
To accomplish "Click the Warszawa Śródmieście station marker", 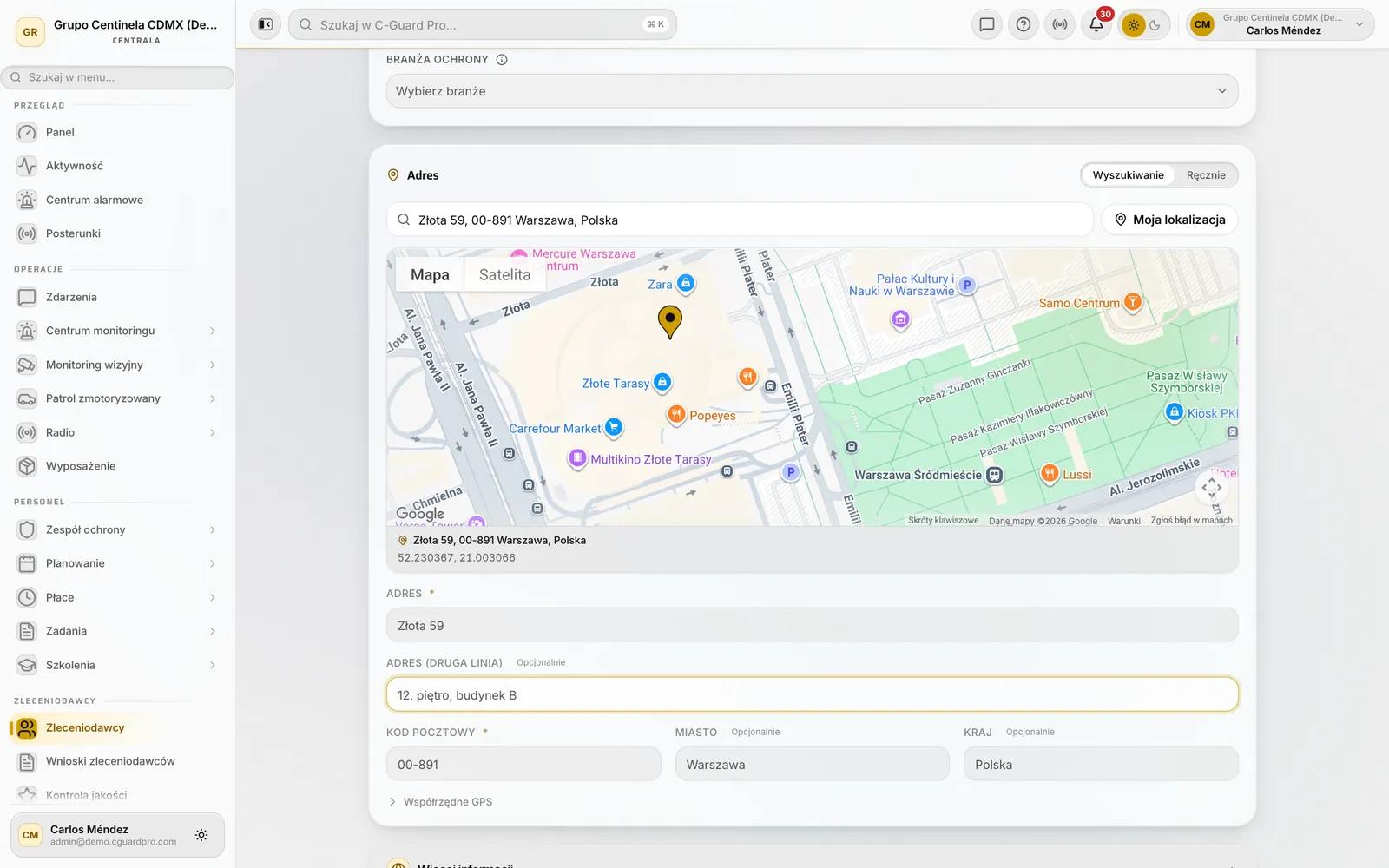I will click(x=995, y=475).
